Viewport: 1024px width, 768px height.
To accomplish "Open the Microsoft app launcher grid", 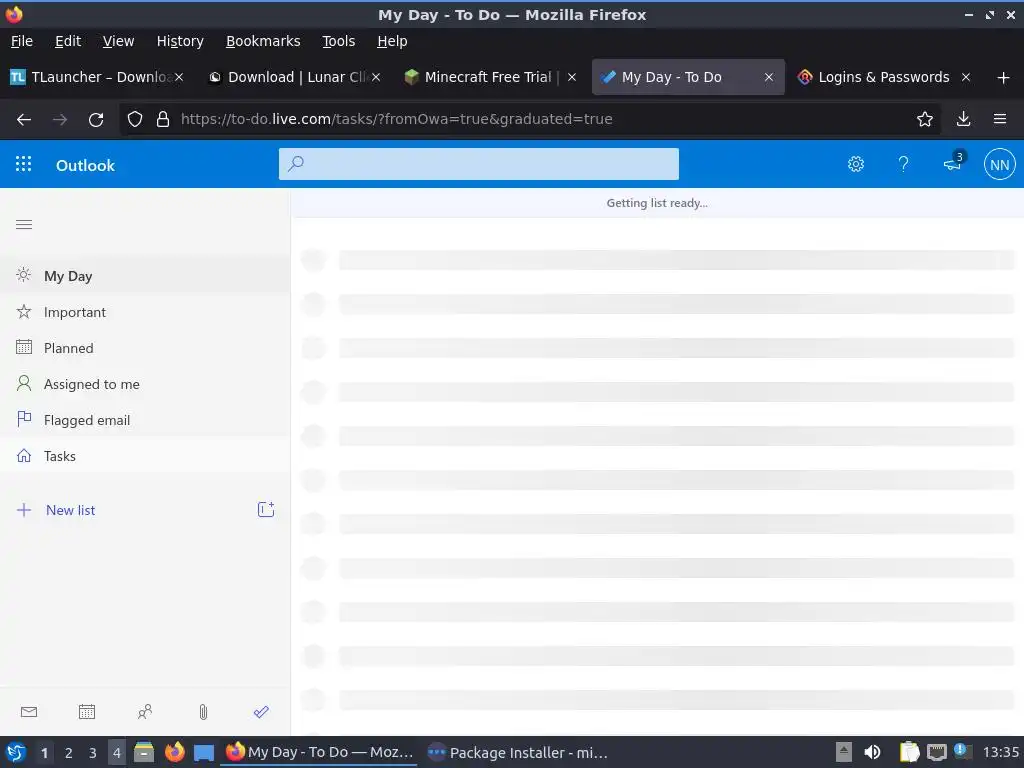I will (24, 164).
